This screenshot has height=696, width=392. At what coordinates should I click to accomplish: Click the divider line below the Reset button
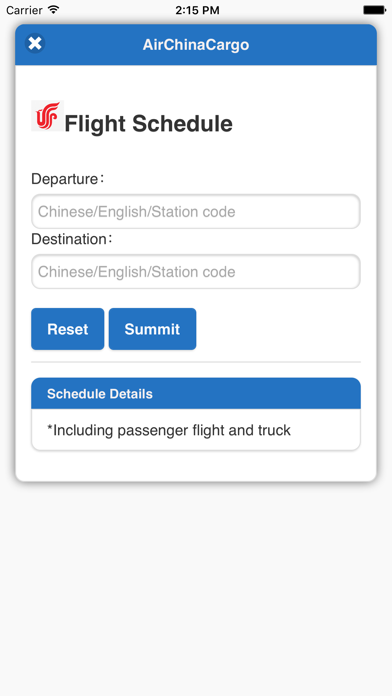[x=196, y=362]
